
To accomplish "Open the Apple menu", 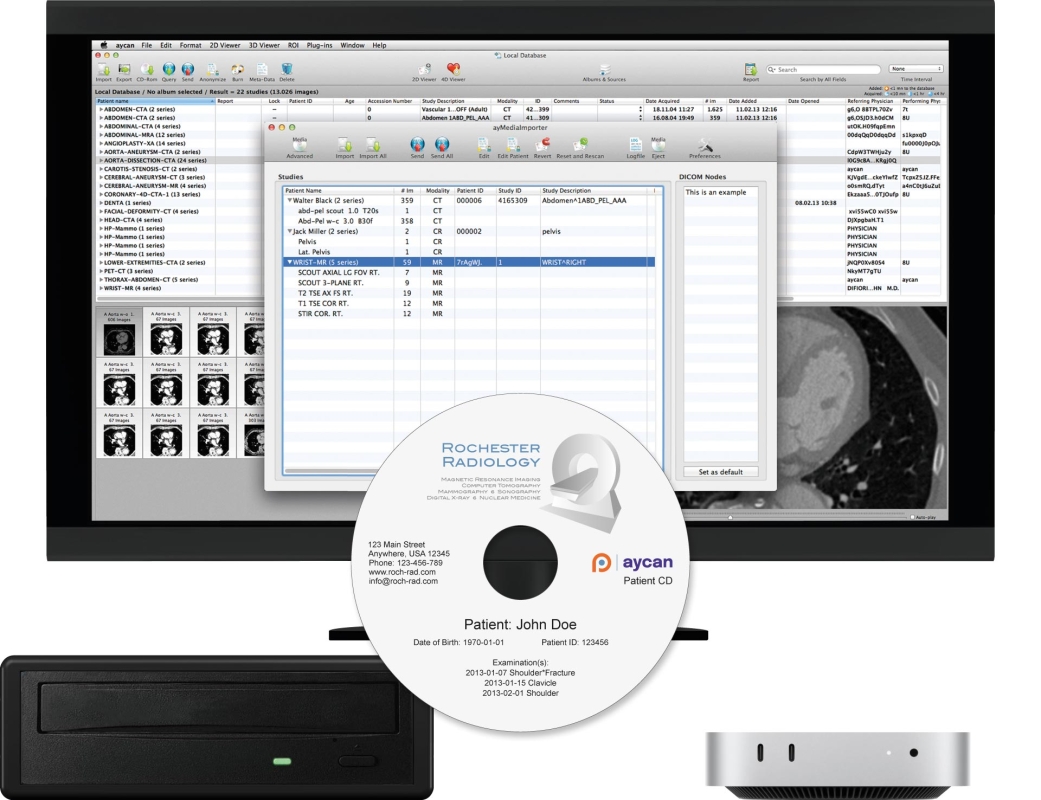I will pos(104,45).
